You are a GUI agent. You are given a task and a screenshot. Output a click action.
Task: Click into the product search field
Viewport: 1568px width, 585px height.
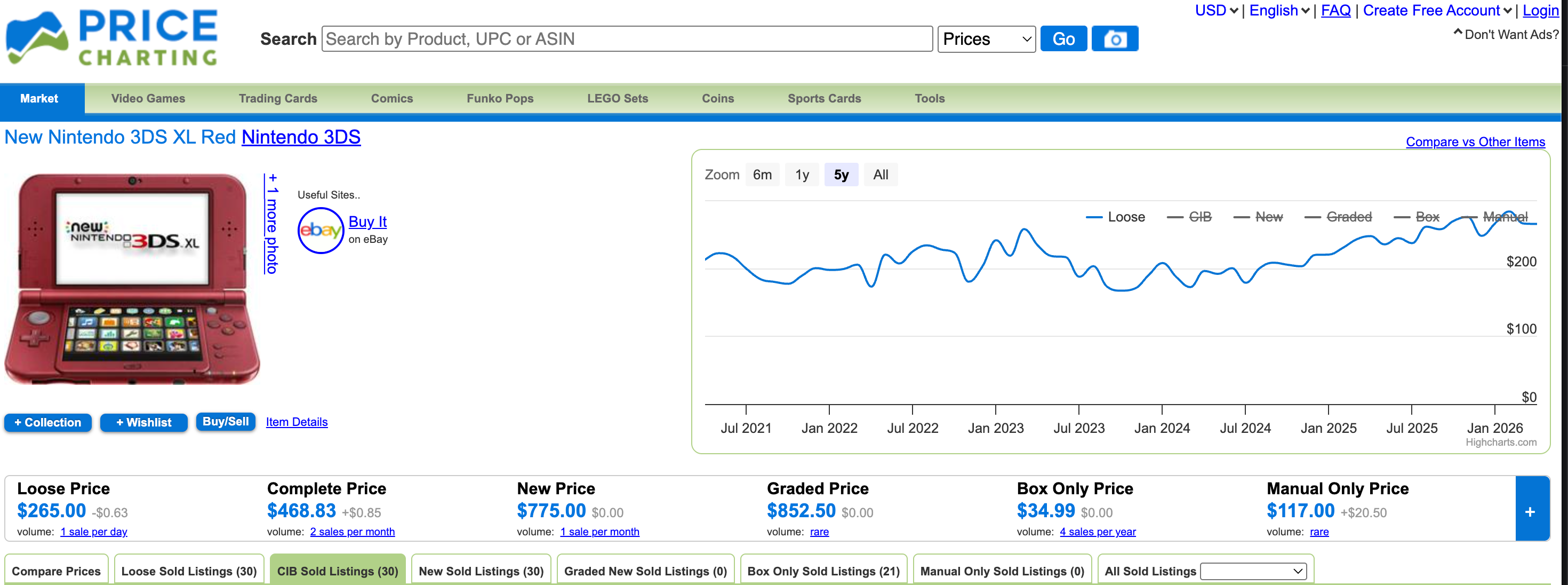coord(626,39)
